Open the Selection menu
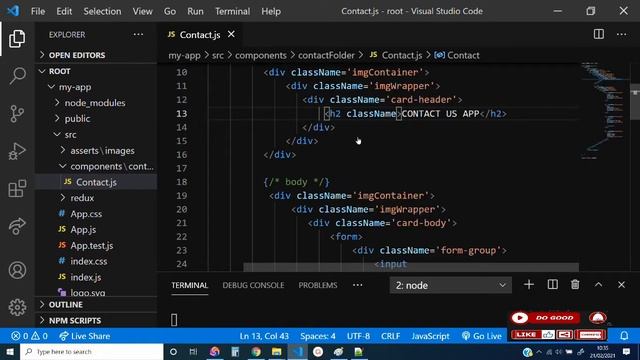Viewport: 640px width, 360px height. [102, 11]
